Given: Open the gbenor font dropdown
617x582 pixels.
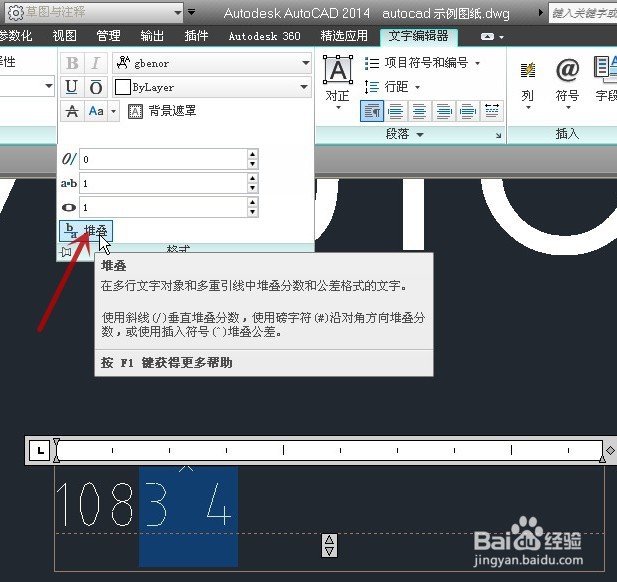Looking at the screenshot, I should pos(212,63).
